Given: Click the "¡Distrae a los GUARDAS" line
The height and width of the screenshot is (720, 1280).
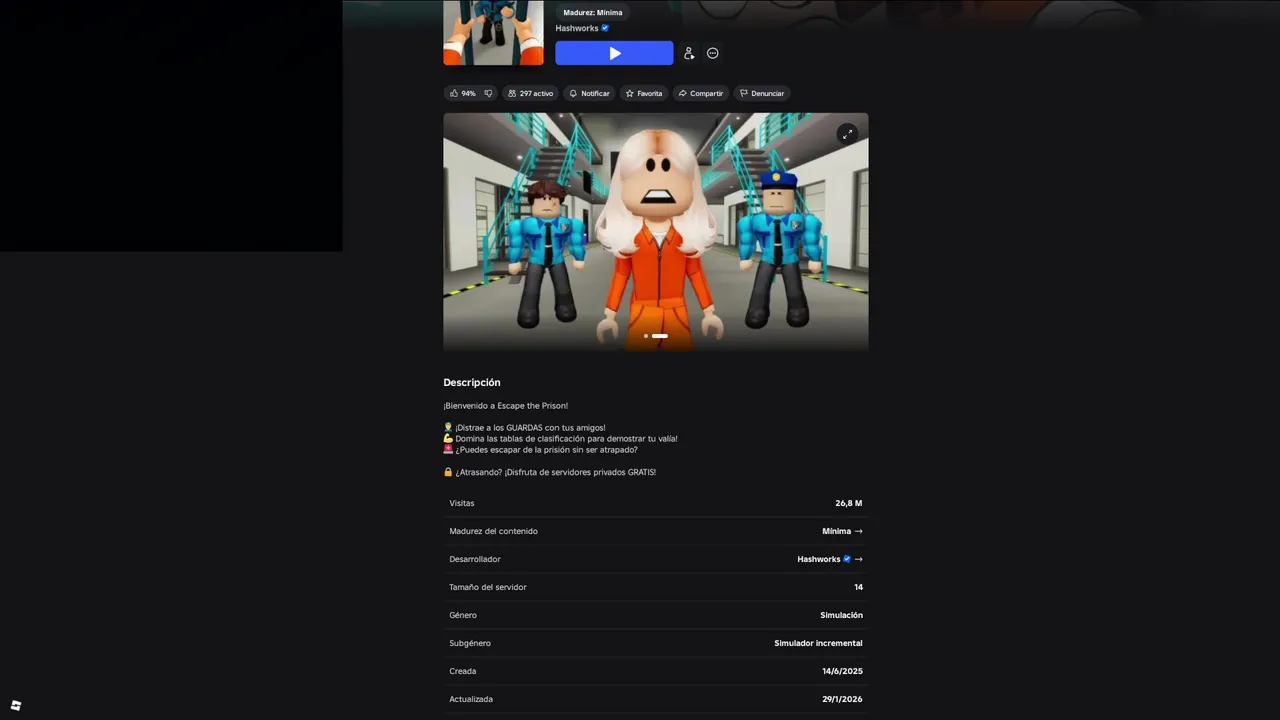Looking at the screenshot, I should pyautogui.click(x=524, y=428).
